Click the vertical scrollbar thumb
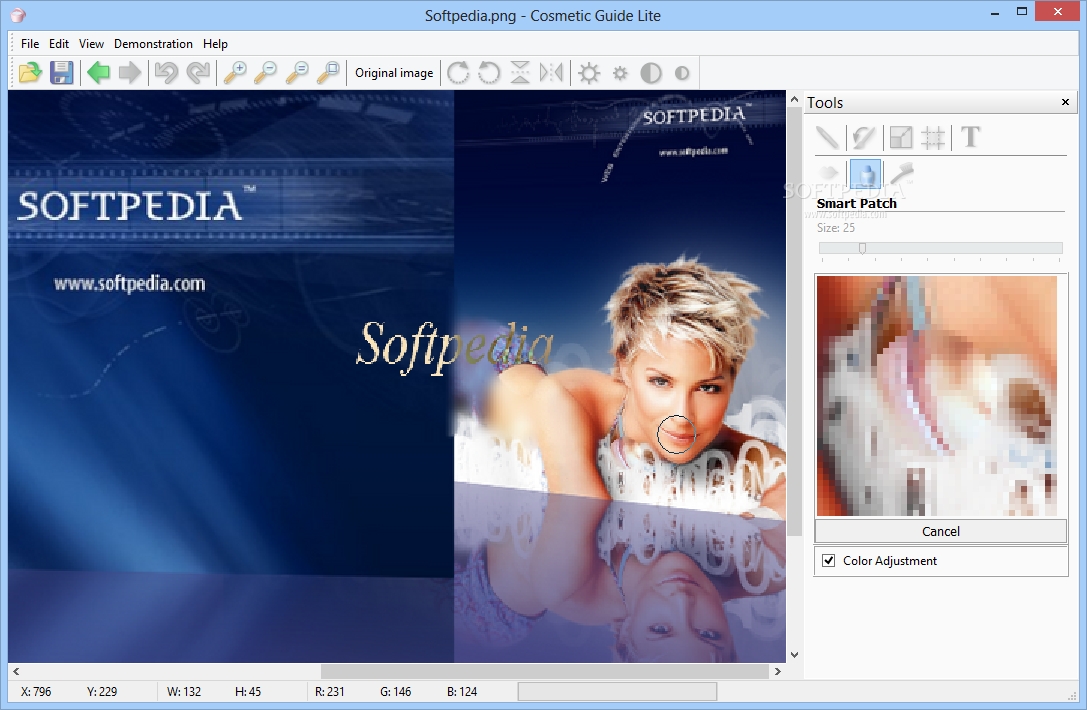The width and height of the screenshot is (1087, 710). click(794, 322)
